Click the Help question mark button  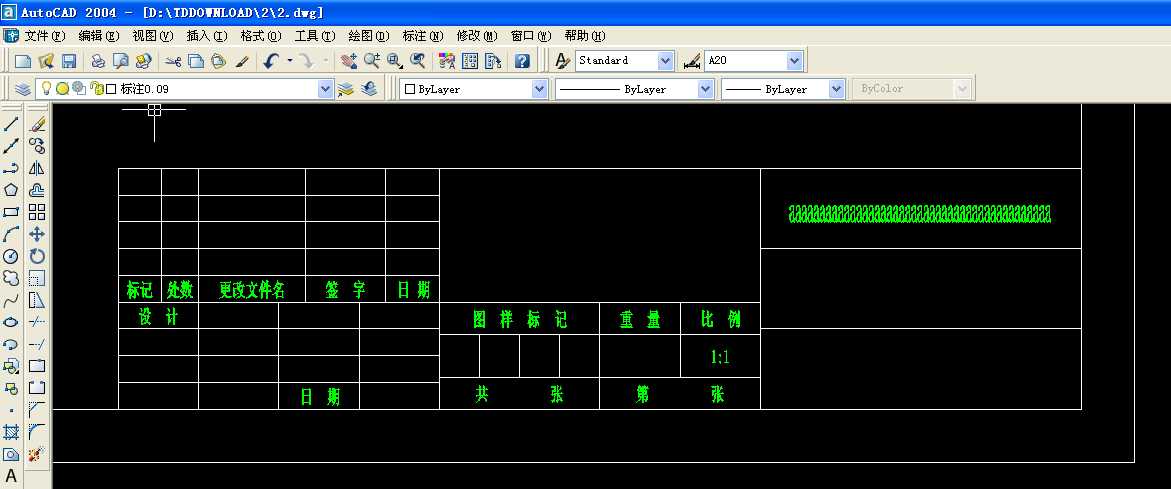tap(522, 61)
